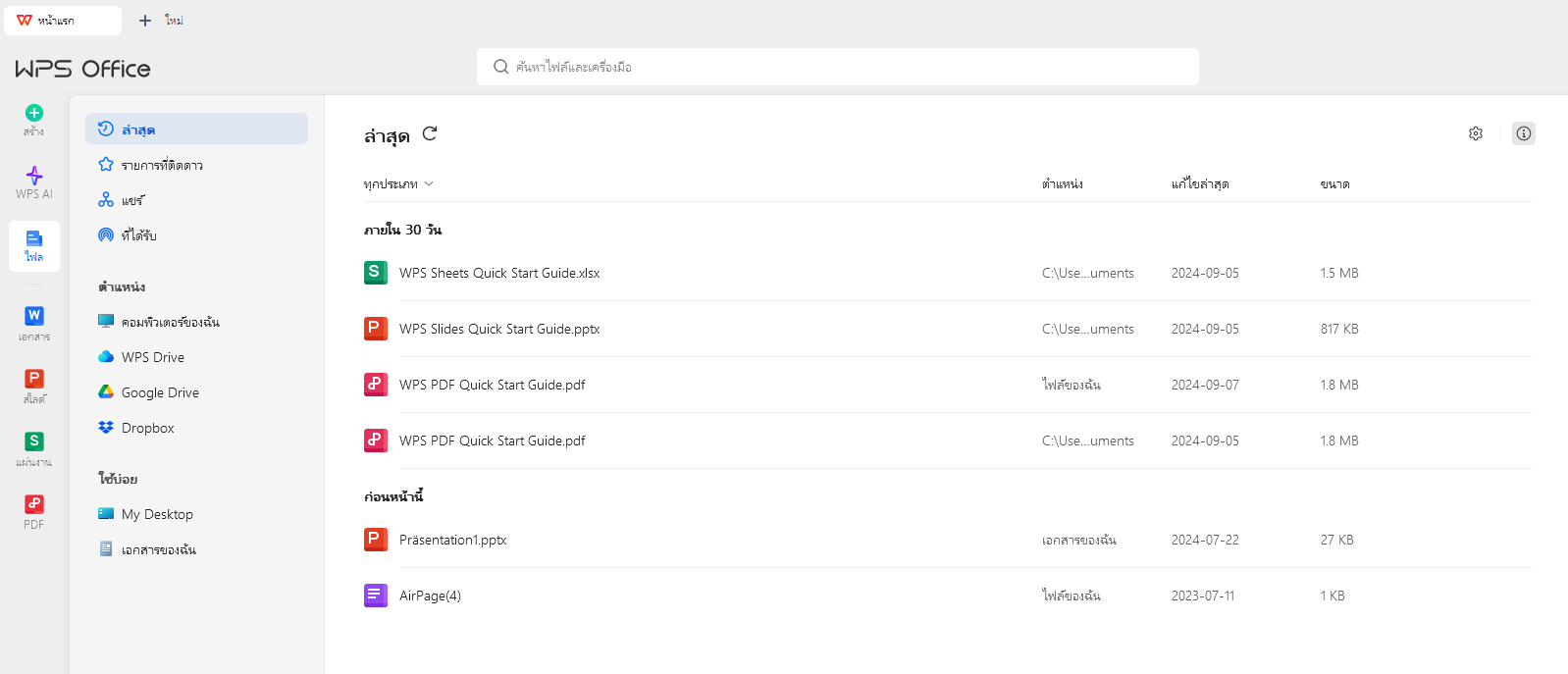Click the 27 KB size value
The width and height of the screenshot is (1568, 674).
pos(1336,540)
